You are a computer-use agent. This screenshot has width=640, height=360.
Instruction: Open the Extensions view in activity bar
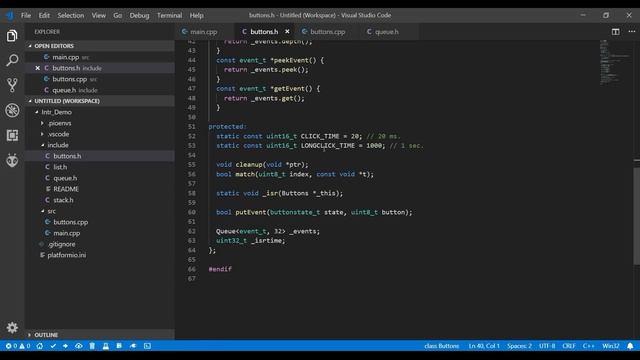12,135
